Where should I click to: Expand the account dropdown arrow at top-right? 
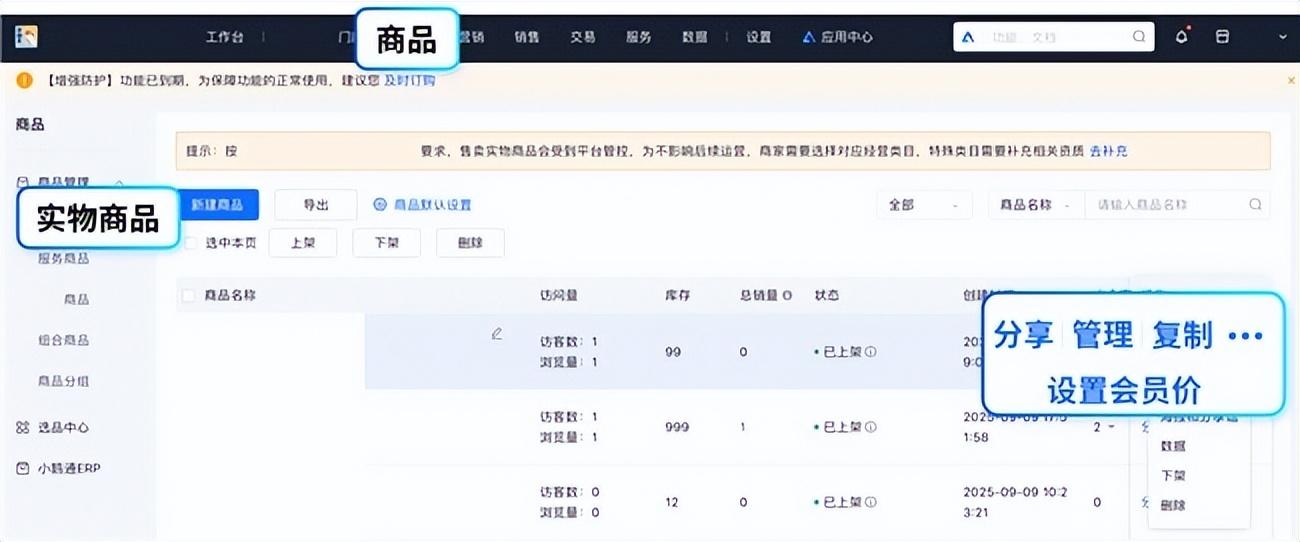1283,37
